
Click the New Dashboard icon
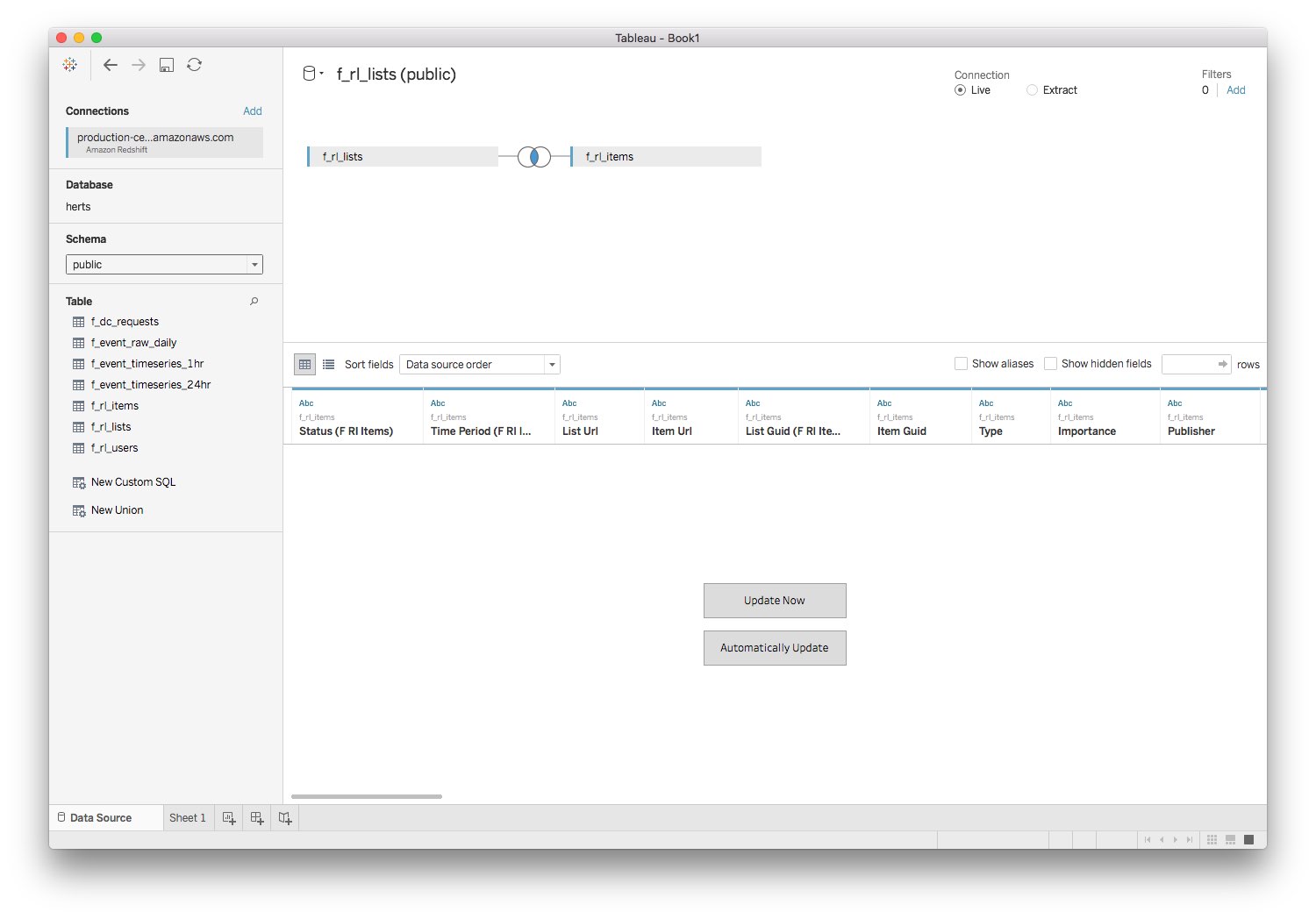click(x=256, y=817)
